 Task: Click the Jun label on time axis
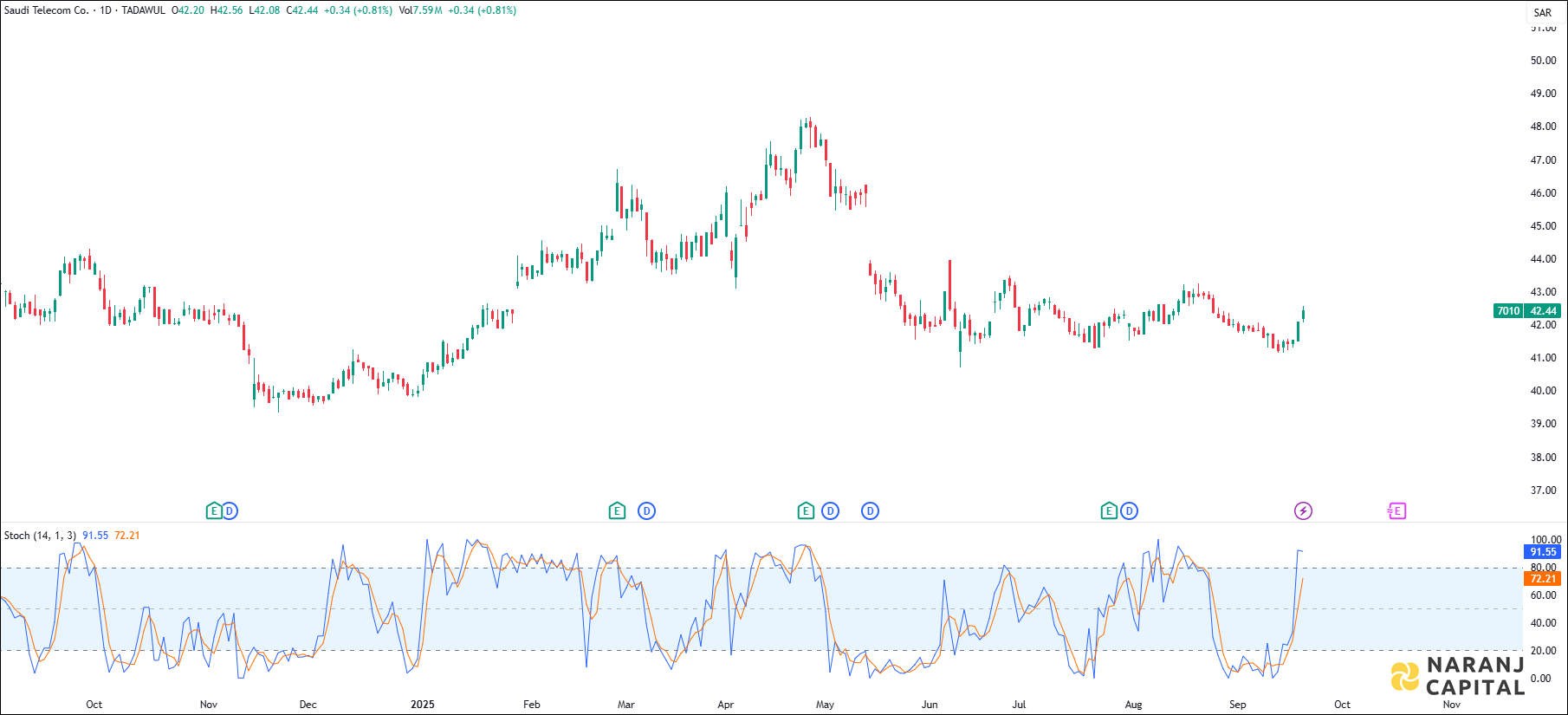(x=930, y=705)
